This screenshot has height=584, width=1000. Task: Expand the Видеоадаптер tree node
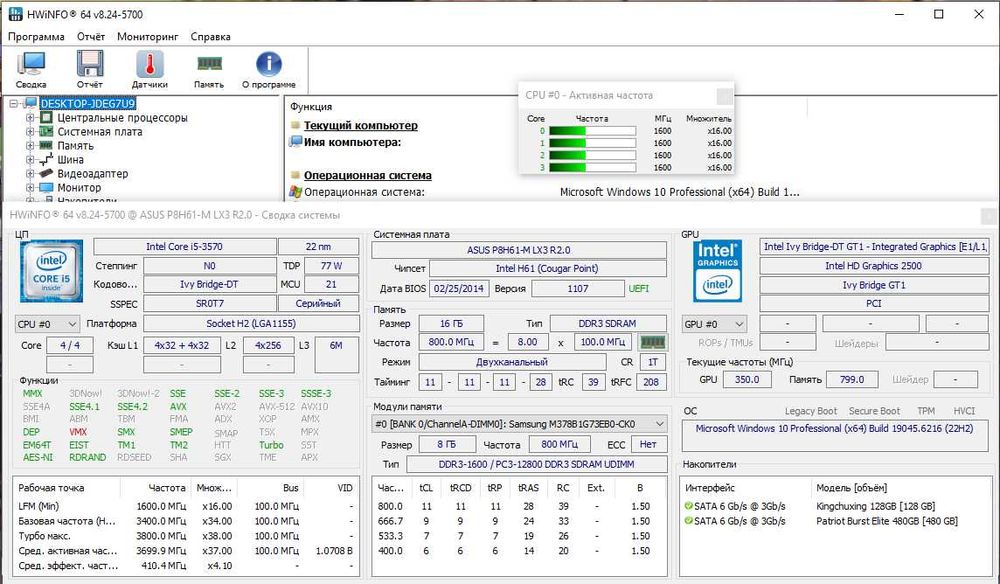click(30, 173)
